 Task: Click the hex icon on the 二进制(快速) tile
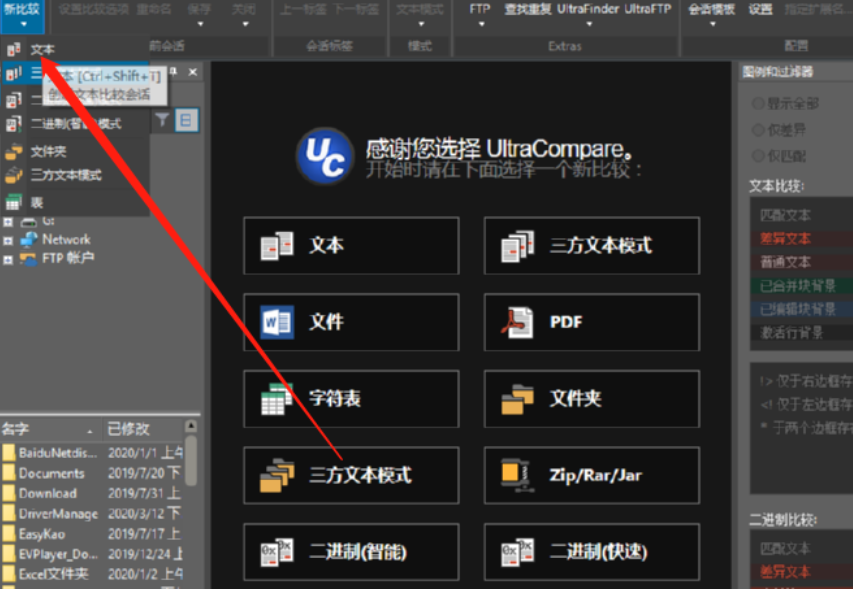[517, 552]
